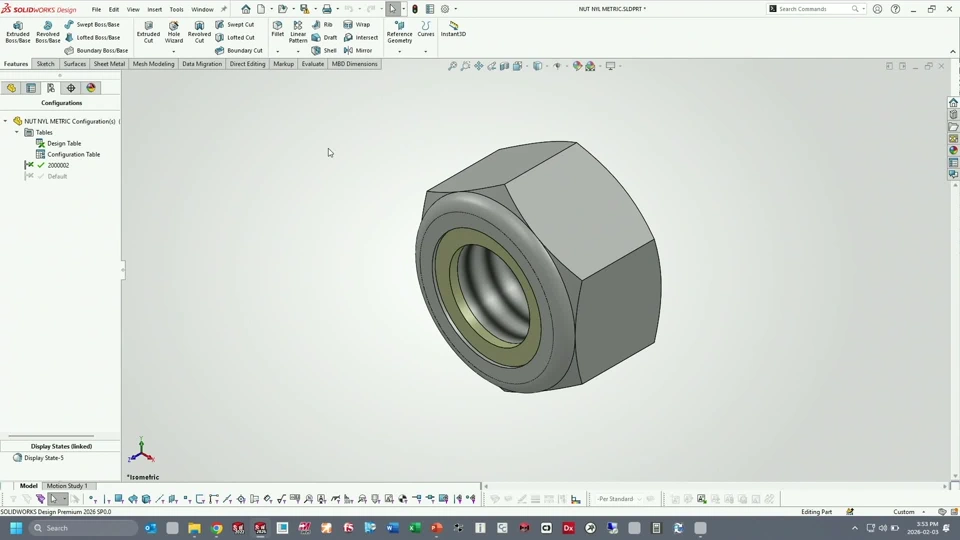Switch to Motion Study 1 tab
Viewport: 960px width, 540px height.
[67, 486]
